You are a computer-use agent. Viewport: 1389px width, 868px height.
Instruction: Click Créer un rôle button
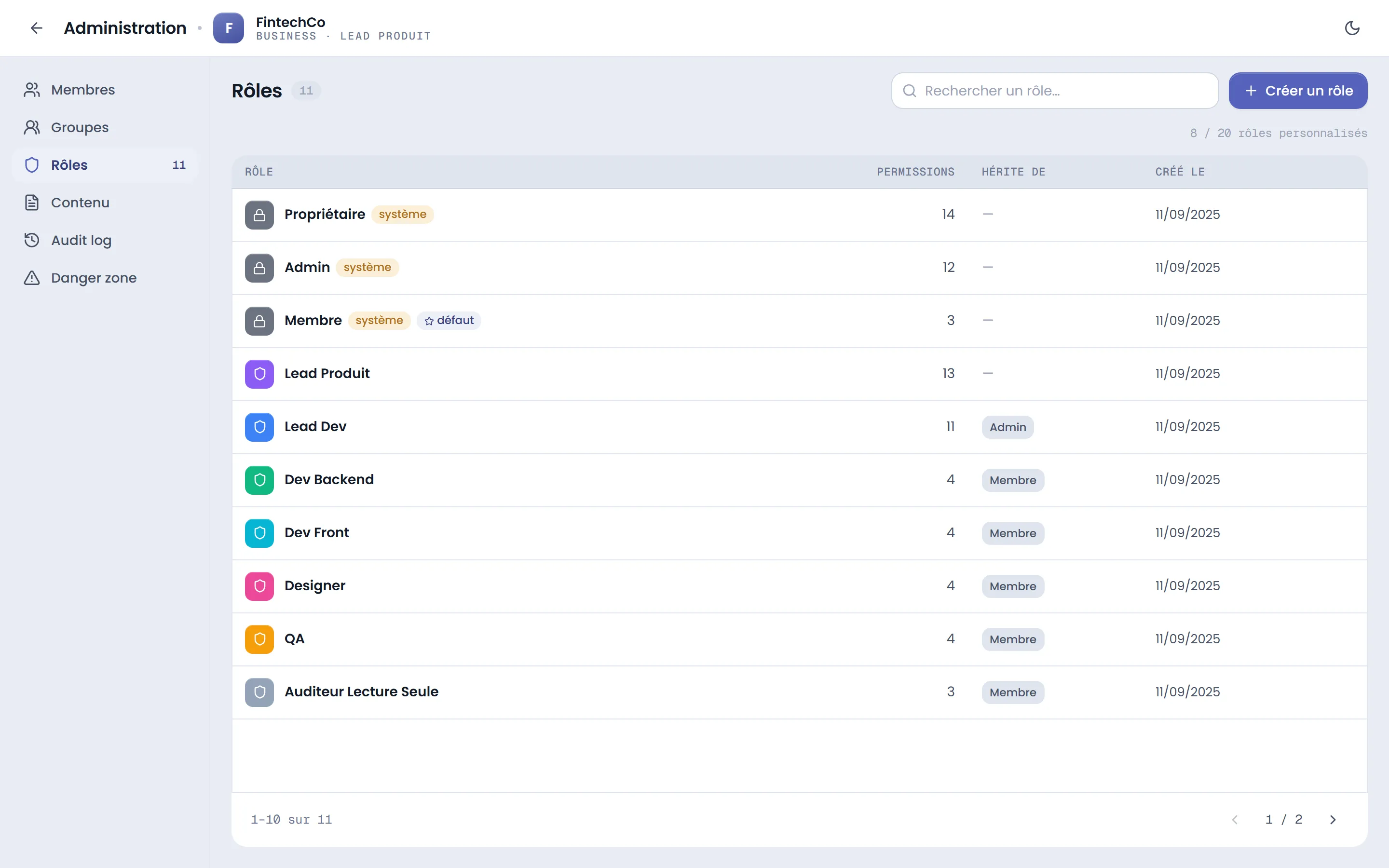coord(1298,91)
